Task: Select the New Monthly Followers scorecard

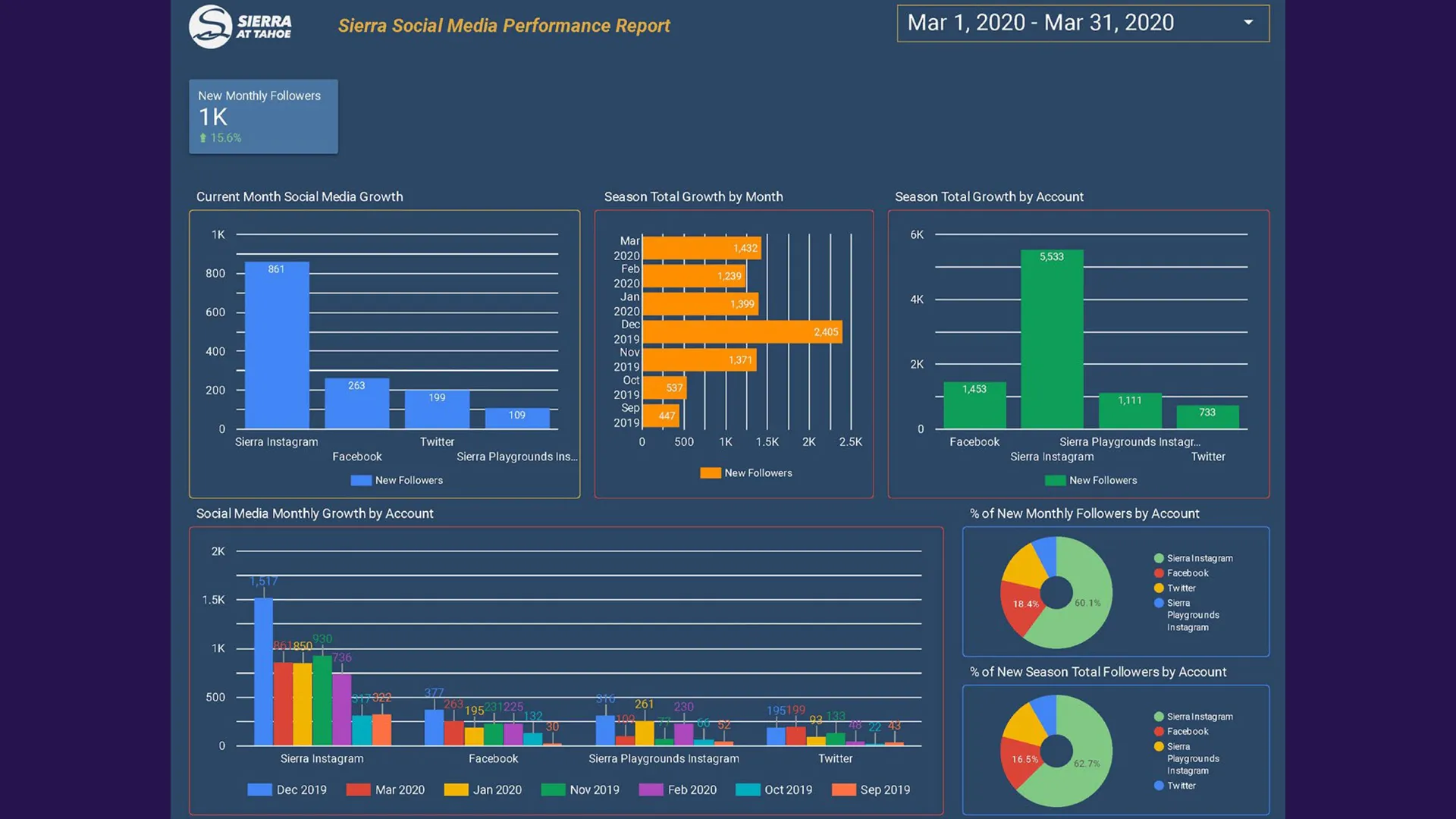Action: (263, 117)
